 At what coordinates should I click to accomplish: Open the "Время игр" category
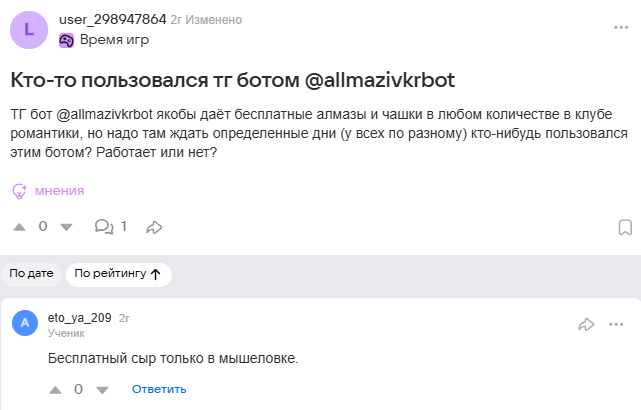pos(113,40)
